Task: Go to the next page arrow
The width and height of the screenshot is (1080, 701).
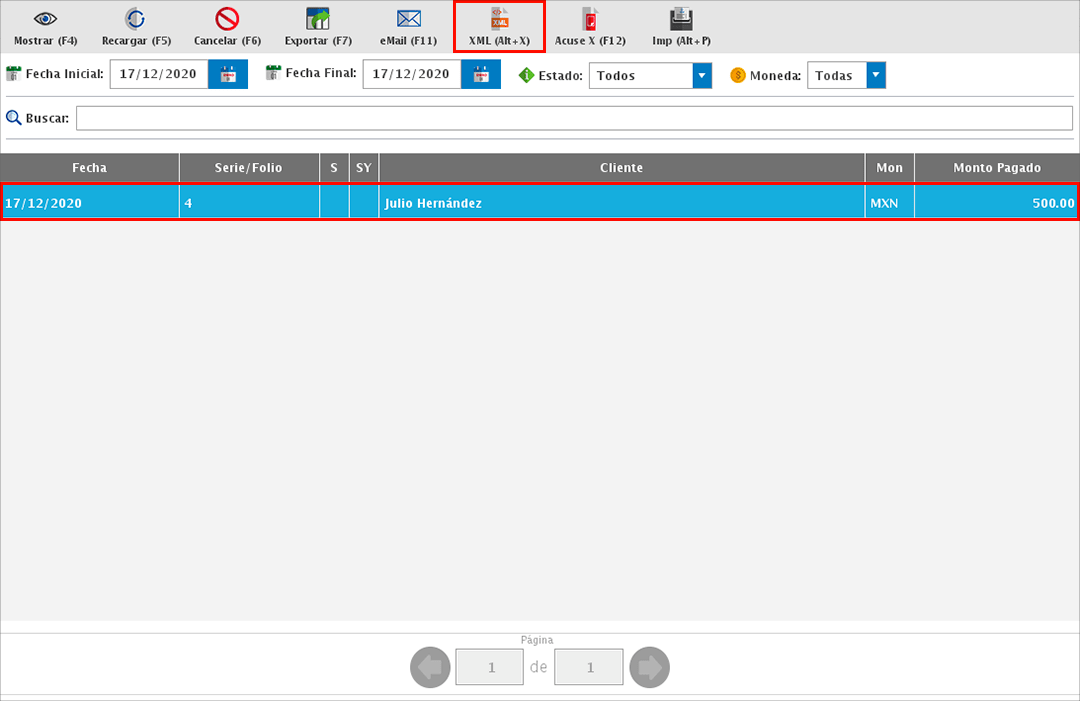Action: click(x=650, y=667)
